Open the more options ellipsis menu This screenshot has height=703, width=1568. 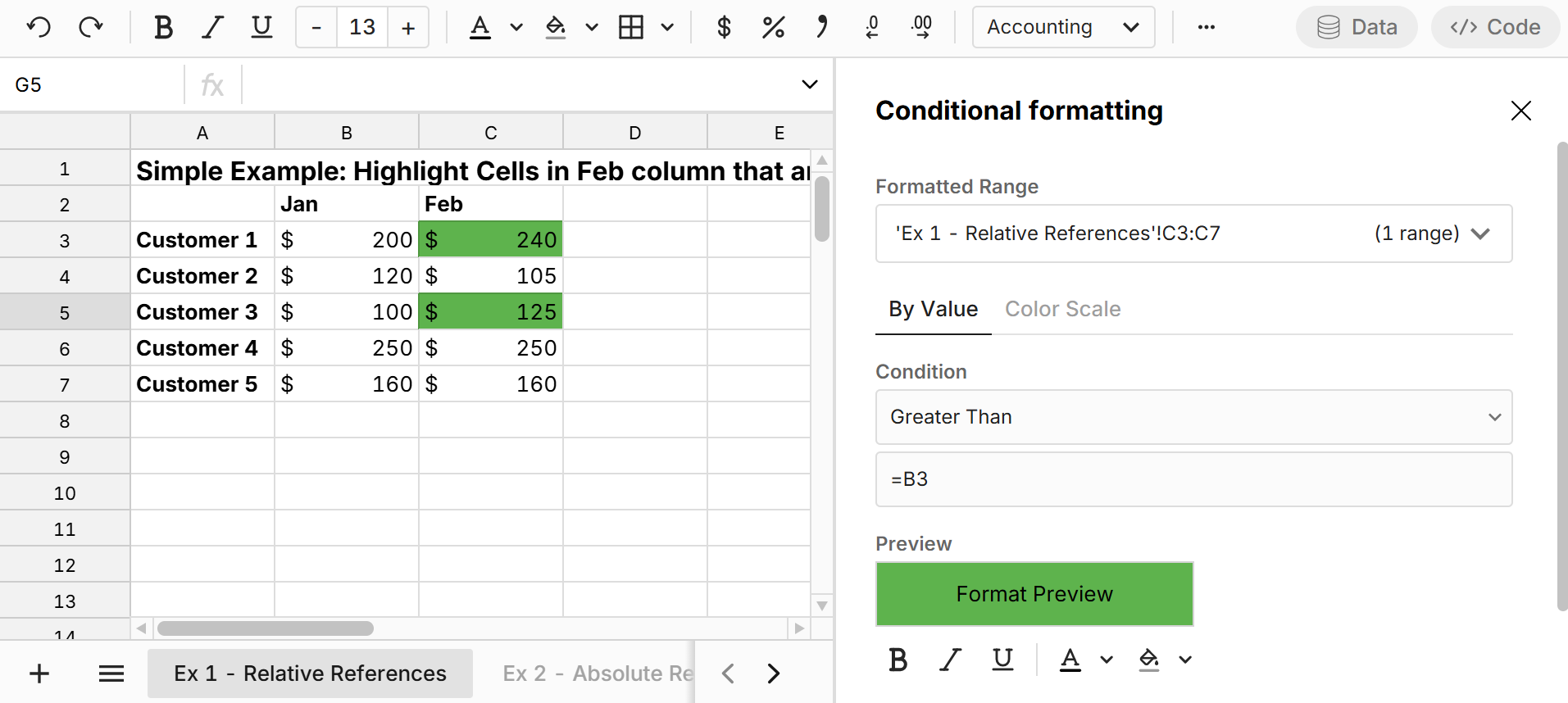tap(1206, 28)
